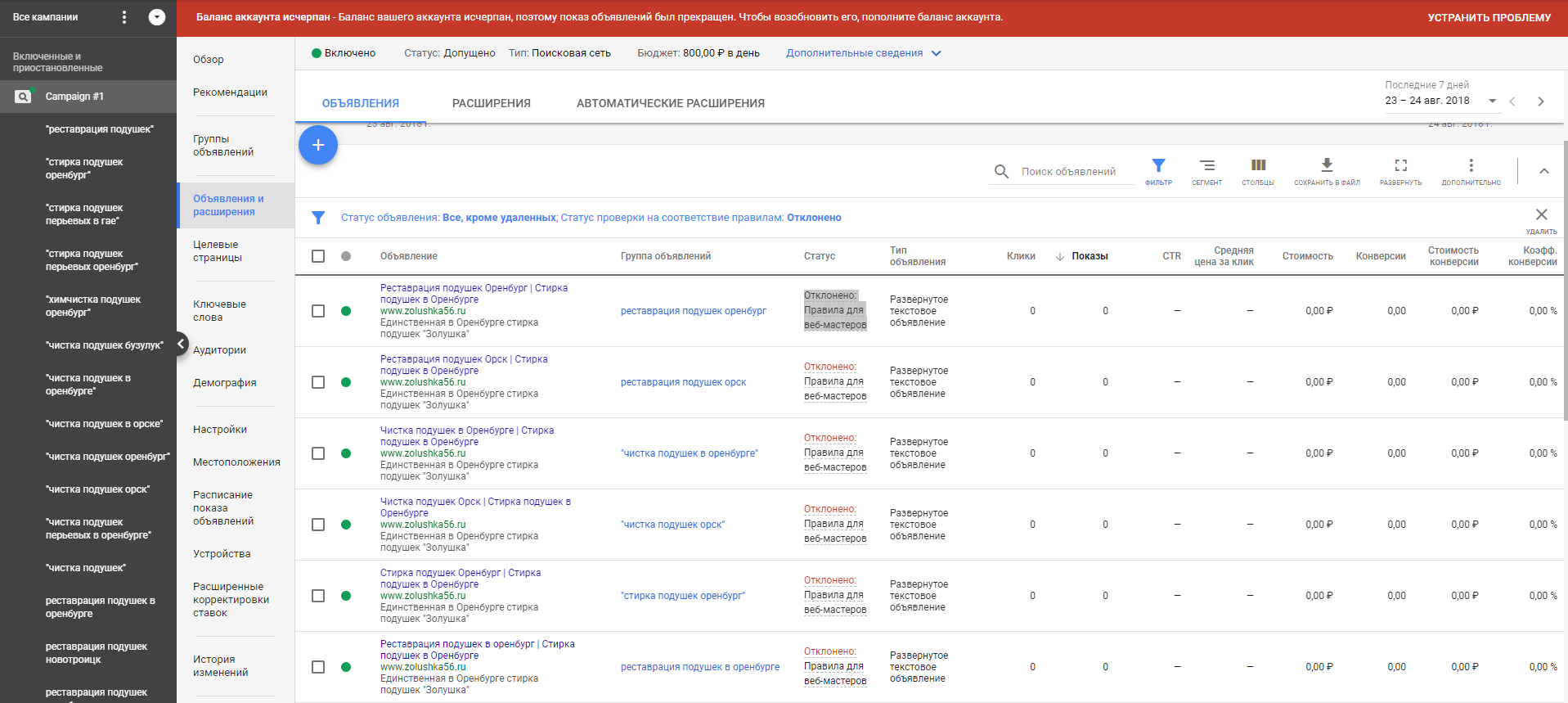Click status dot of Стирка подушек Оренбург ad

tap(346, 596)
